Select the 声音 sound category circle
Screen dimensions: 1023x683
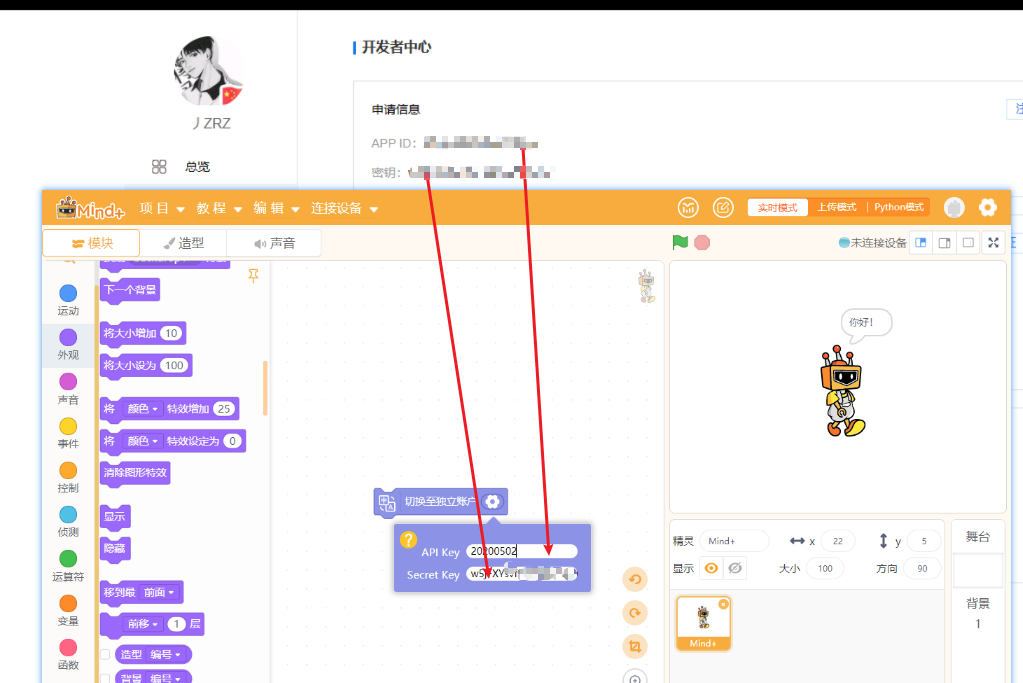coord(68,381)
